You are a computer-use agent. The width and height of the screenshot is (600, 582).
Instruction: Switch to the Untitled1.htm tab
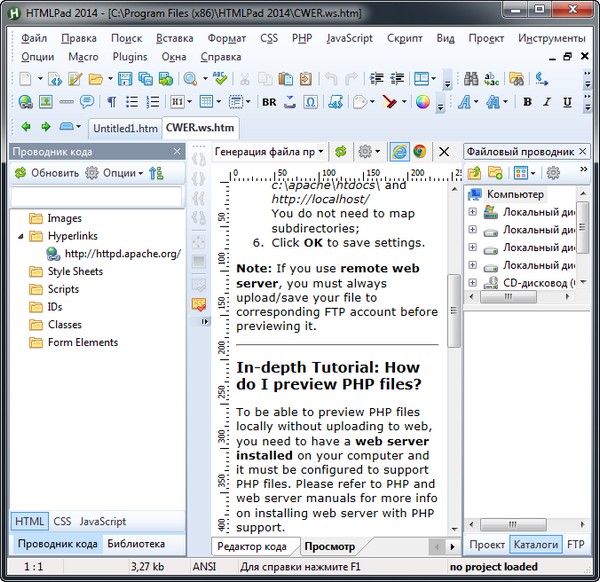[124, 128]
